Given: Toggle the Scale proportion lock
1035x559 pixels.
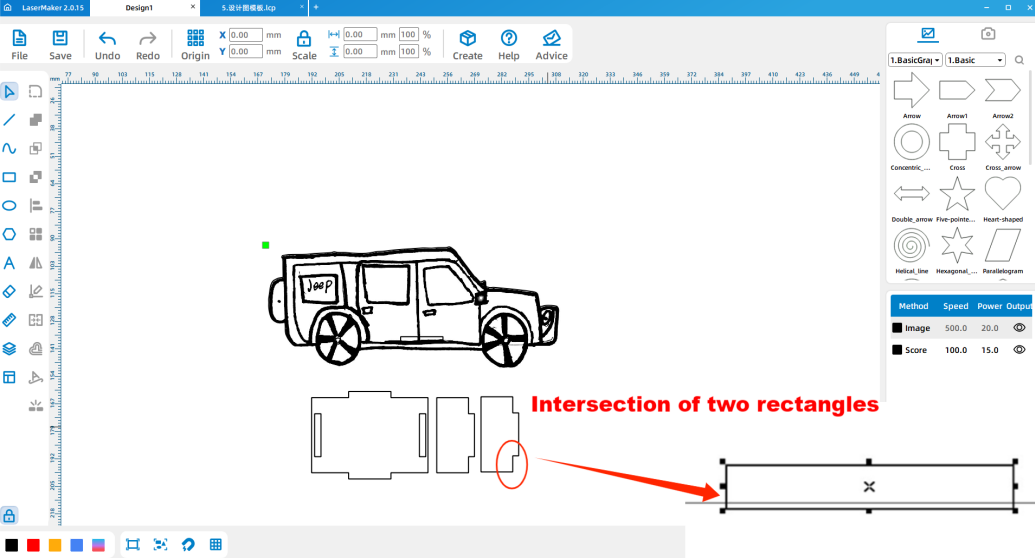Looking at the screenshot, I should pos(304,38).
